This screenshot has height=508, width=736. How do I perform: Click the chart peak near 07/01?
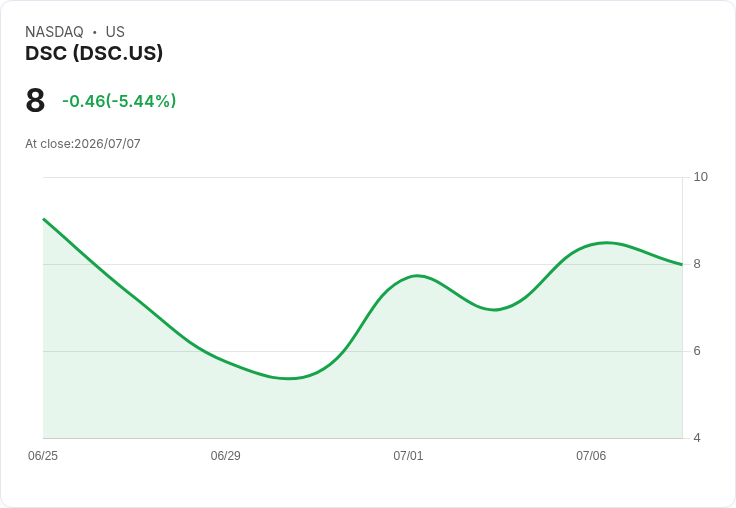(417, 276)
